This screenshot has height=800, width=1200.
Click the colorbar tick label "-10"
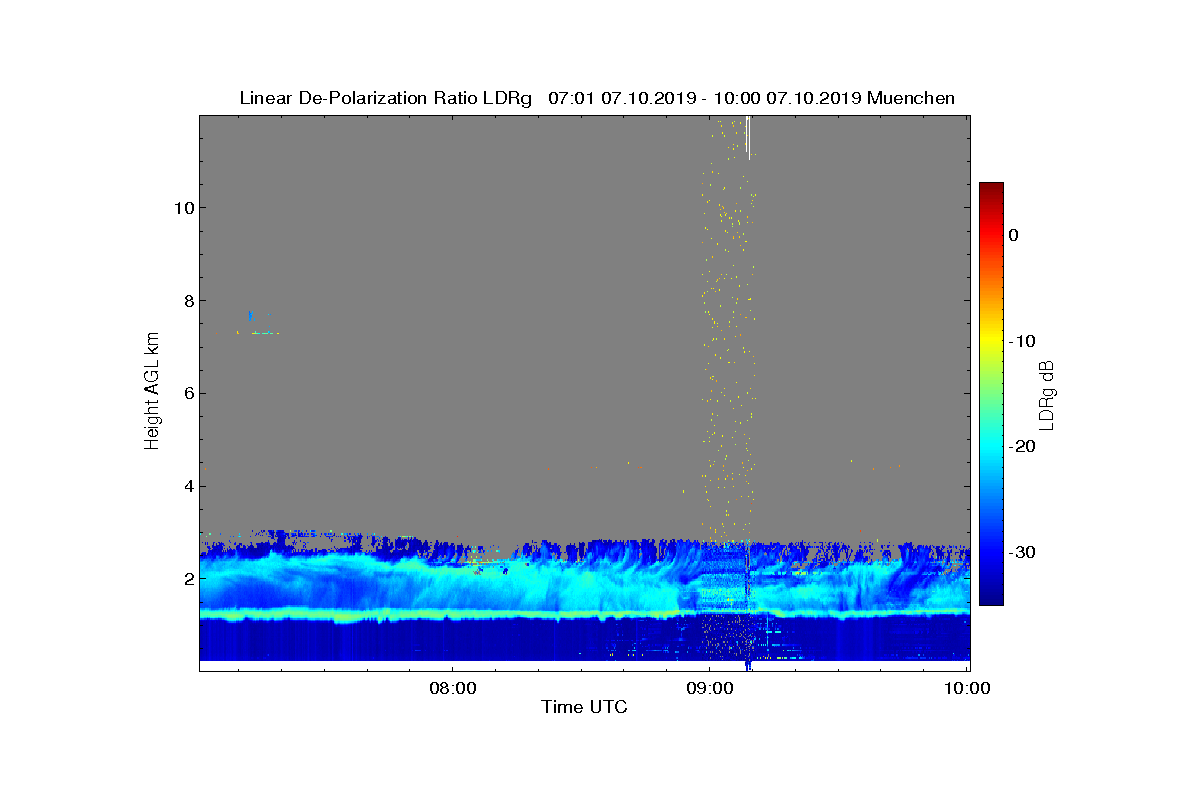tap(1022, 341)
